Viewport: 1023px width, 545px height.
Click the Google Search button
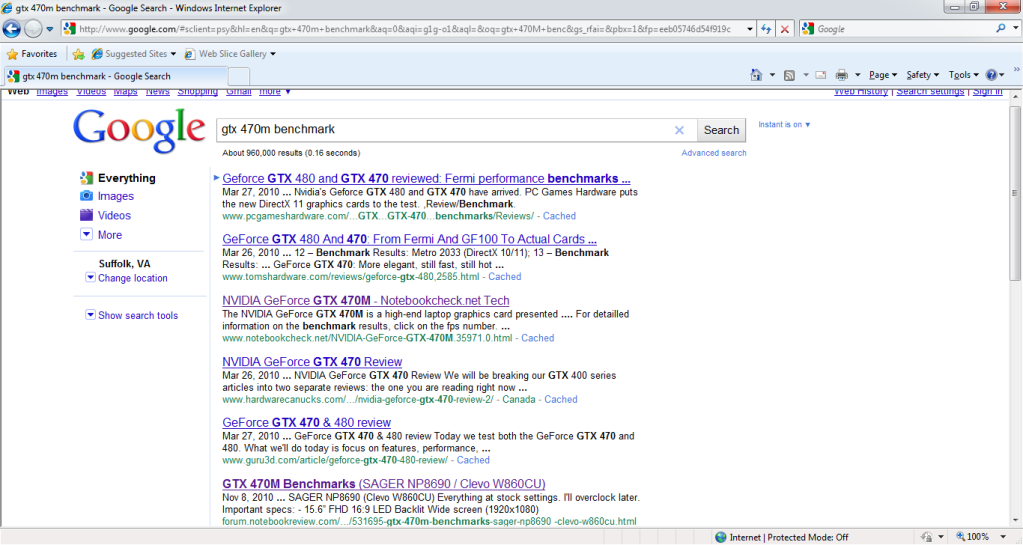tap(721, 131)
